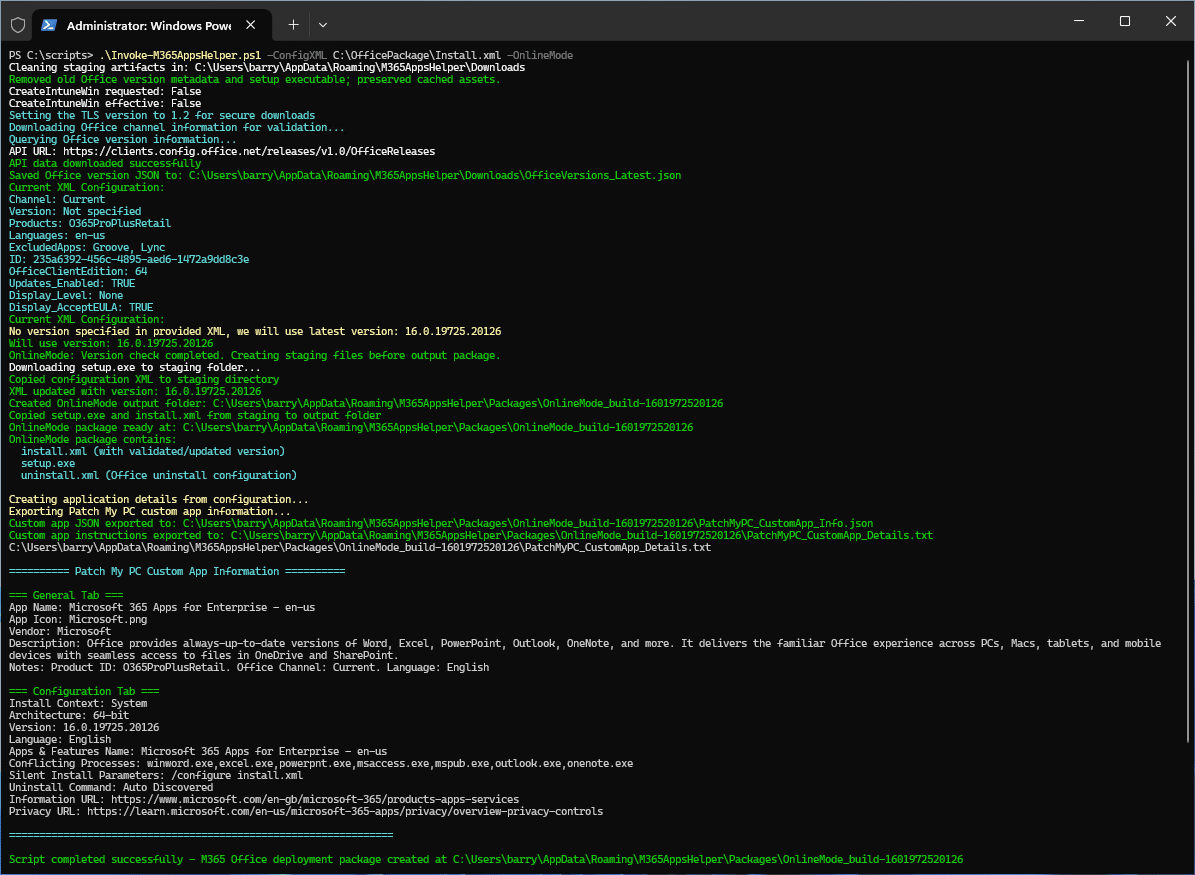Viewport: 1195px width, 875px height.
Task: Click the Invoke-M365AppsHelper.ps1 command text
Action: coord(181,55)
